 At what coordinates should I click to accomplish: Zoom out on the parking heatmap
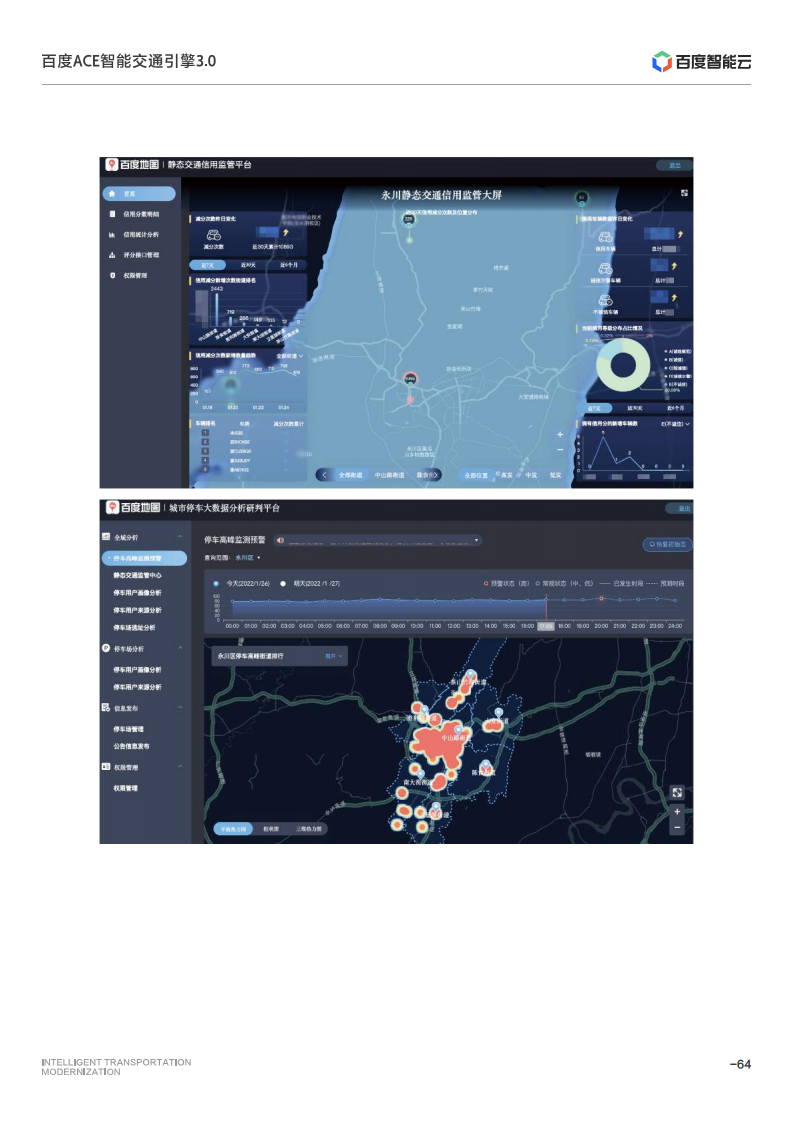tap(677, 828)
